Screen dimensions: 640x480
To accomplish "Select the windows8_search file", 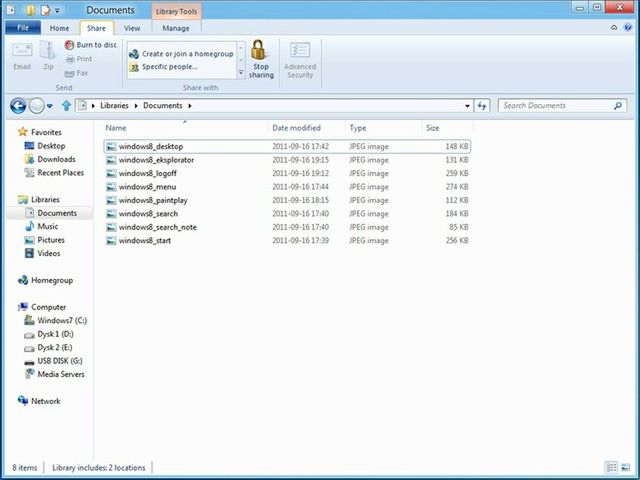I will (x=287, y=213).
